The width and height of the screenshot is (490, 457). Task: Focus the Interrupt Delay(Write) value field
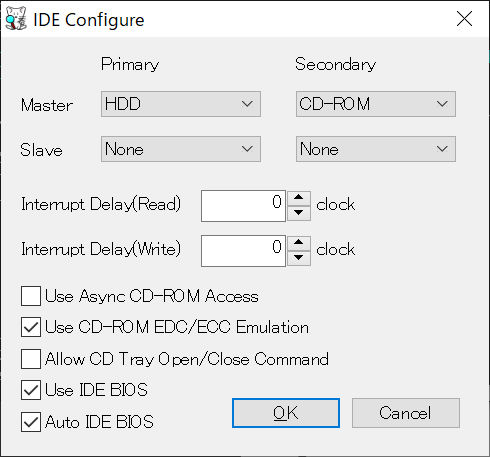[x=243, y=251]
